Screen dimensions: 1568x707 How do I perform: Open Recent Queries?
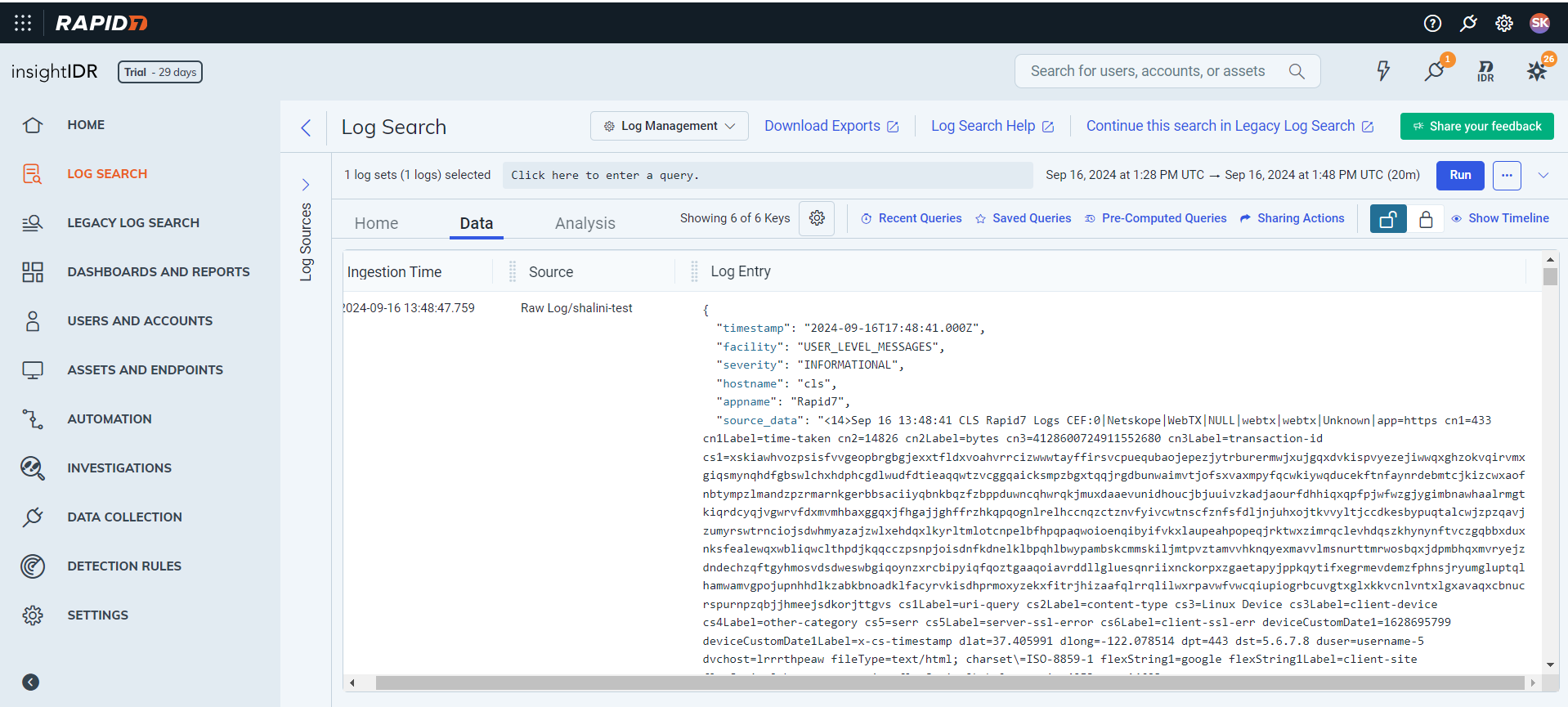coord(912,218)
